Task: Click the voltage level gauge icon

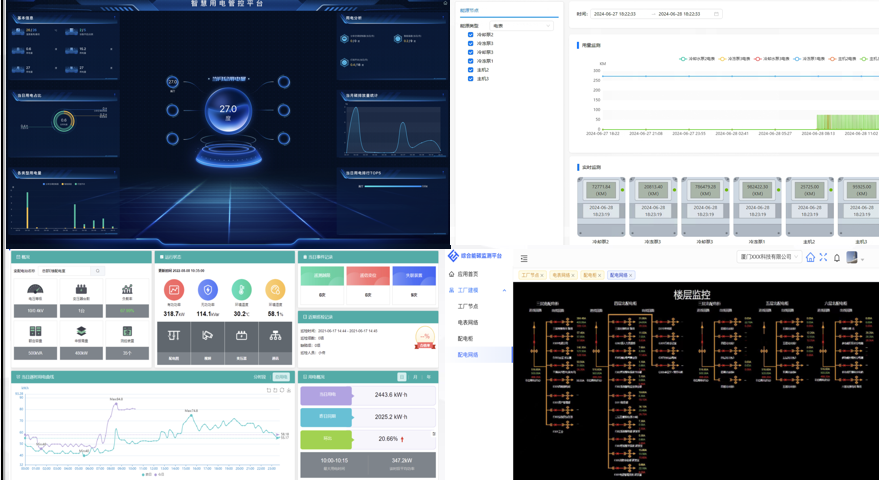Action: 35,289
